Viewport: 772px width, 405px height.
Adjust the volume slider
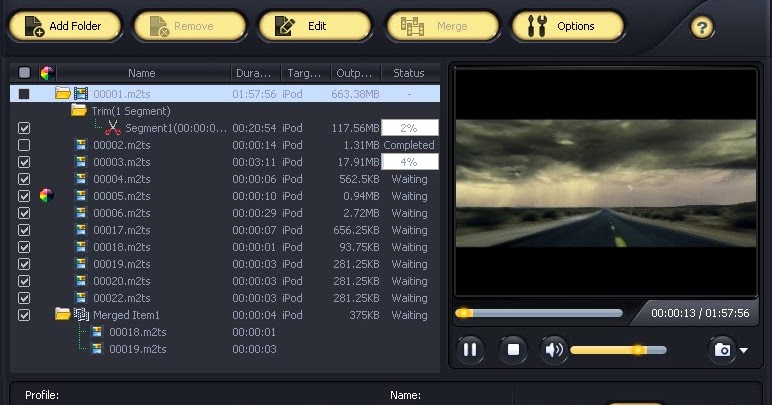tap(618, 350)
